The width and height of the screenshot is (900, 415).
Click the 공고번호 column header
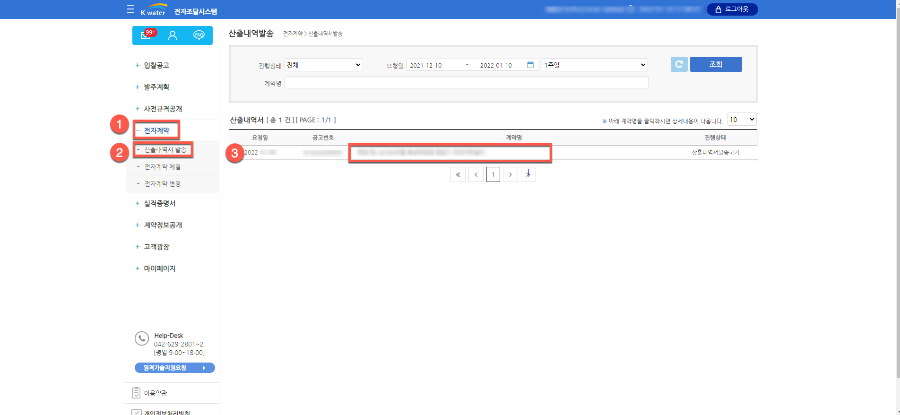[x=323, y=138]
